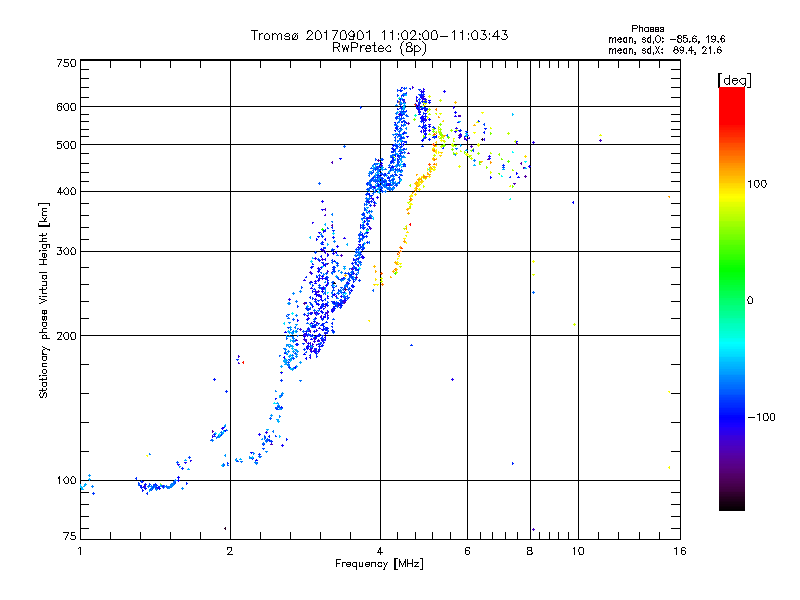The width and height of the screenshot is (800, 600).
Task: Click the colorbar tick label '-100'
Action: 761,417
